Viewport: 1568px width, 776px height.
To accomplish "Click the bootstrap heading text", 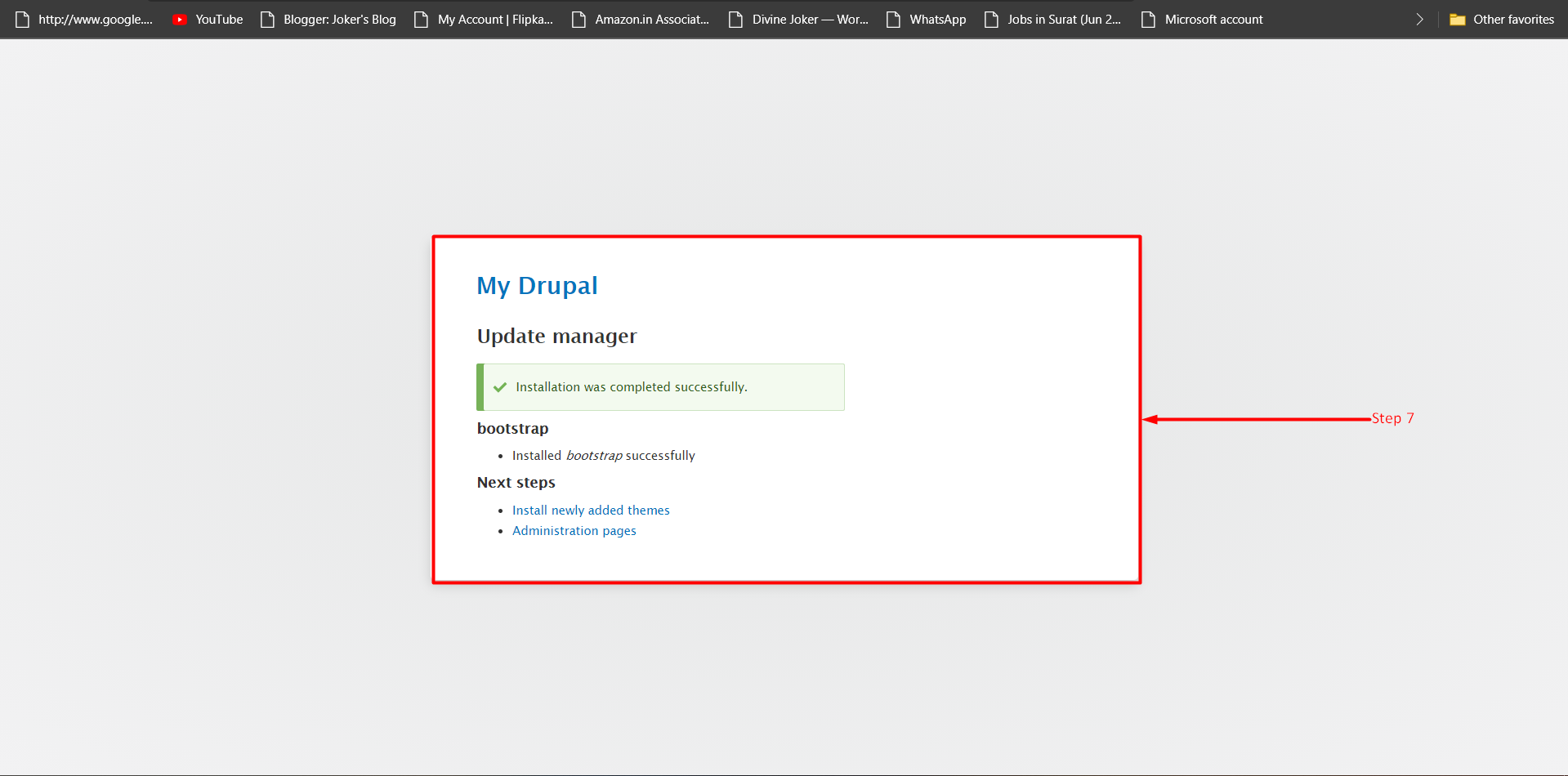I will tap(512, 429).
